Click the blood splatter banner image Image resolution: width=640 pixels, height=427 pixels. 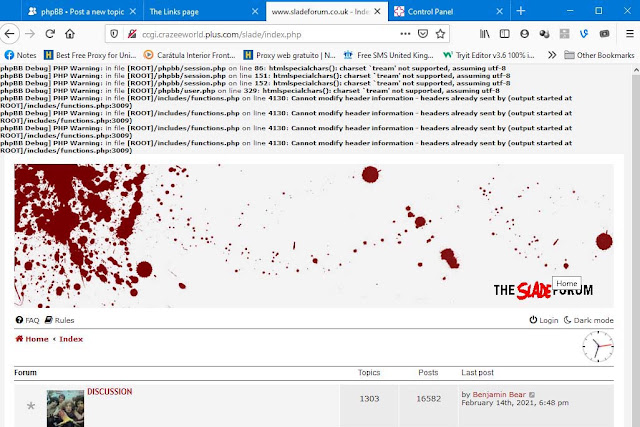pyautogui.click(x=313, y=236)
